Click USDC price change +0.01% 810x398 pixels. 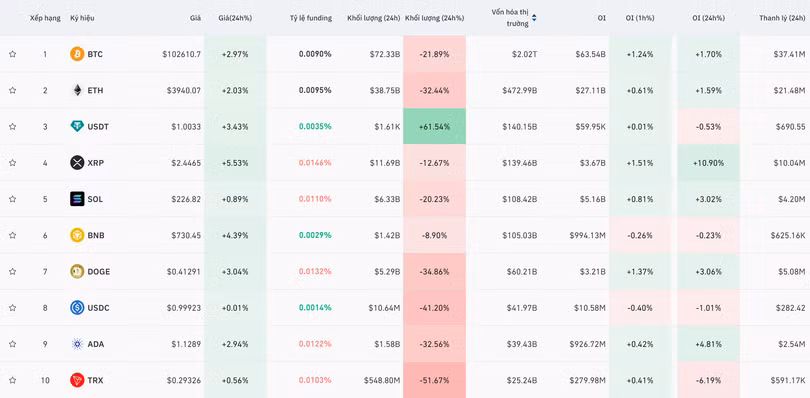pos(235,308)
